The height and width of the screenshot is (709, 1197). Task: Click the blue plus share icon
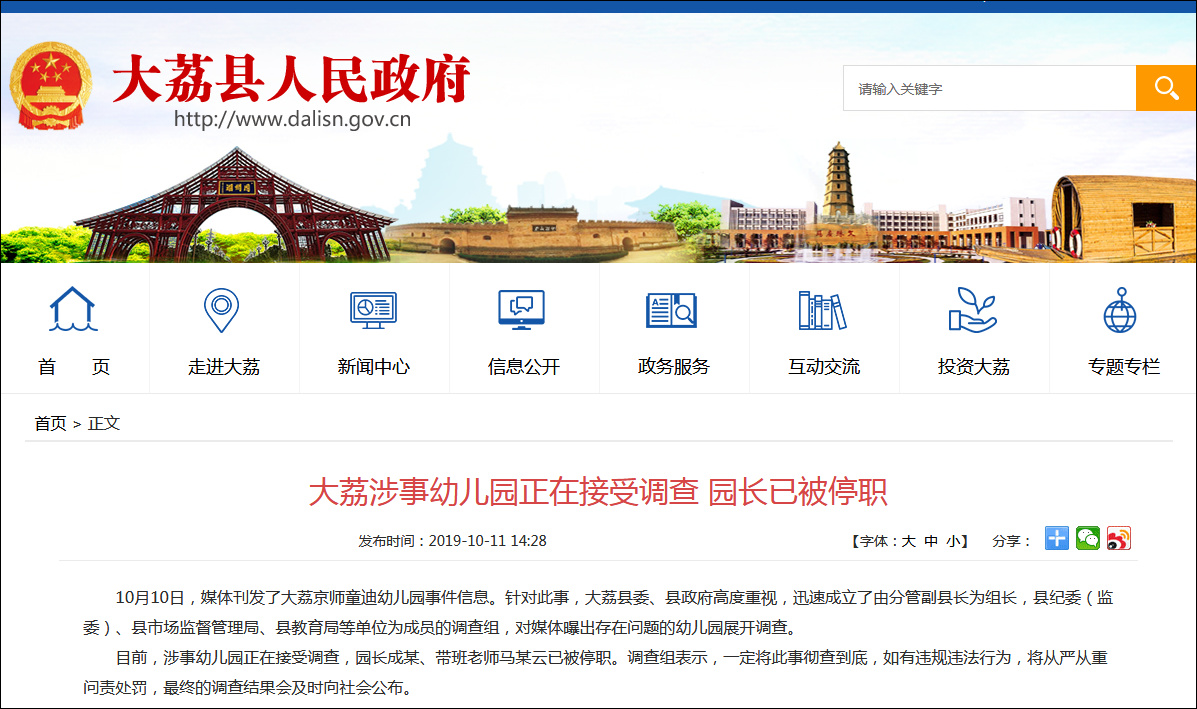[x=1057, y=538]
